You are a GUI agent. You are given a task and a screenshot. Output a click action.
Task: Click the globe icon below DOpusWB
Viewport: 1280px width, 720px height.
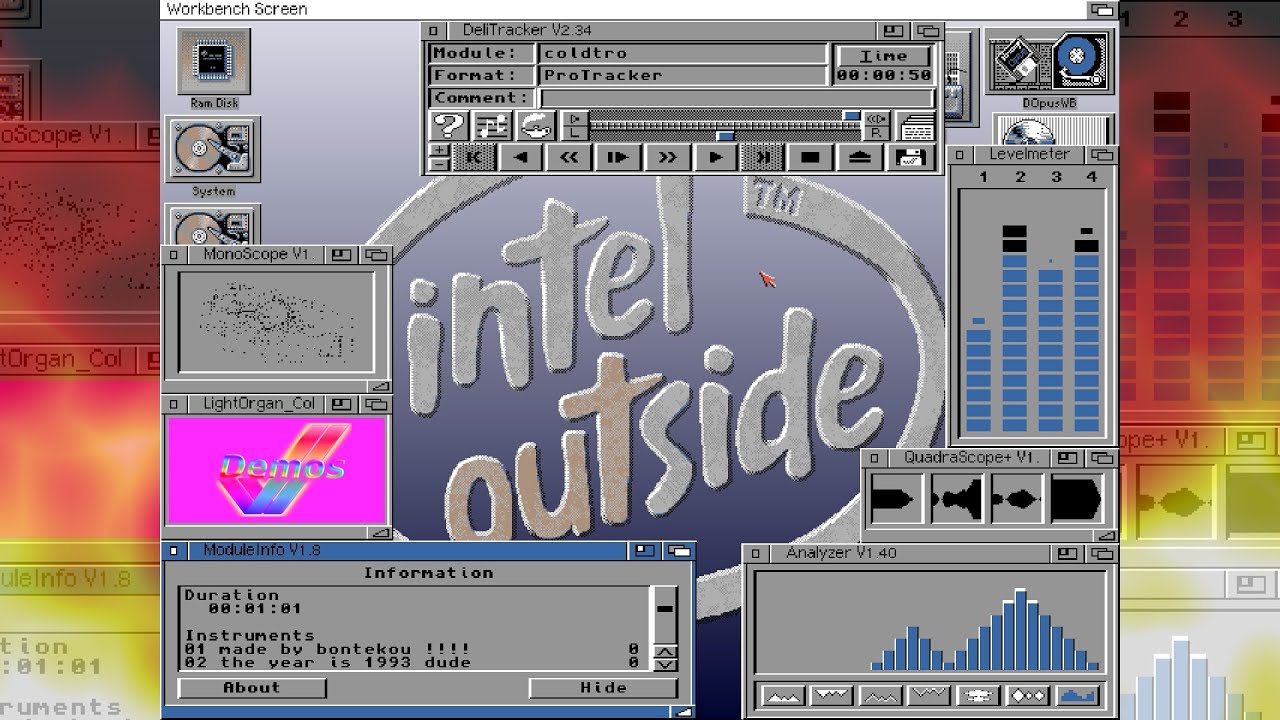tap(1052, 130)
